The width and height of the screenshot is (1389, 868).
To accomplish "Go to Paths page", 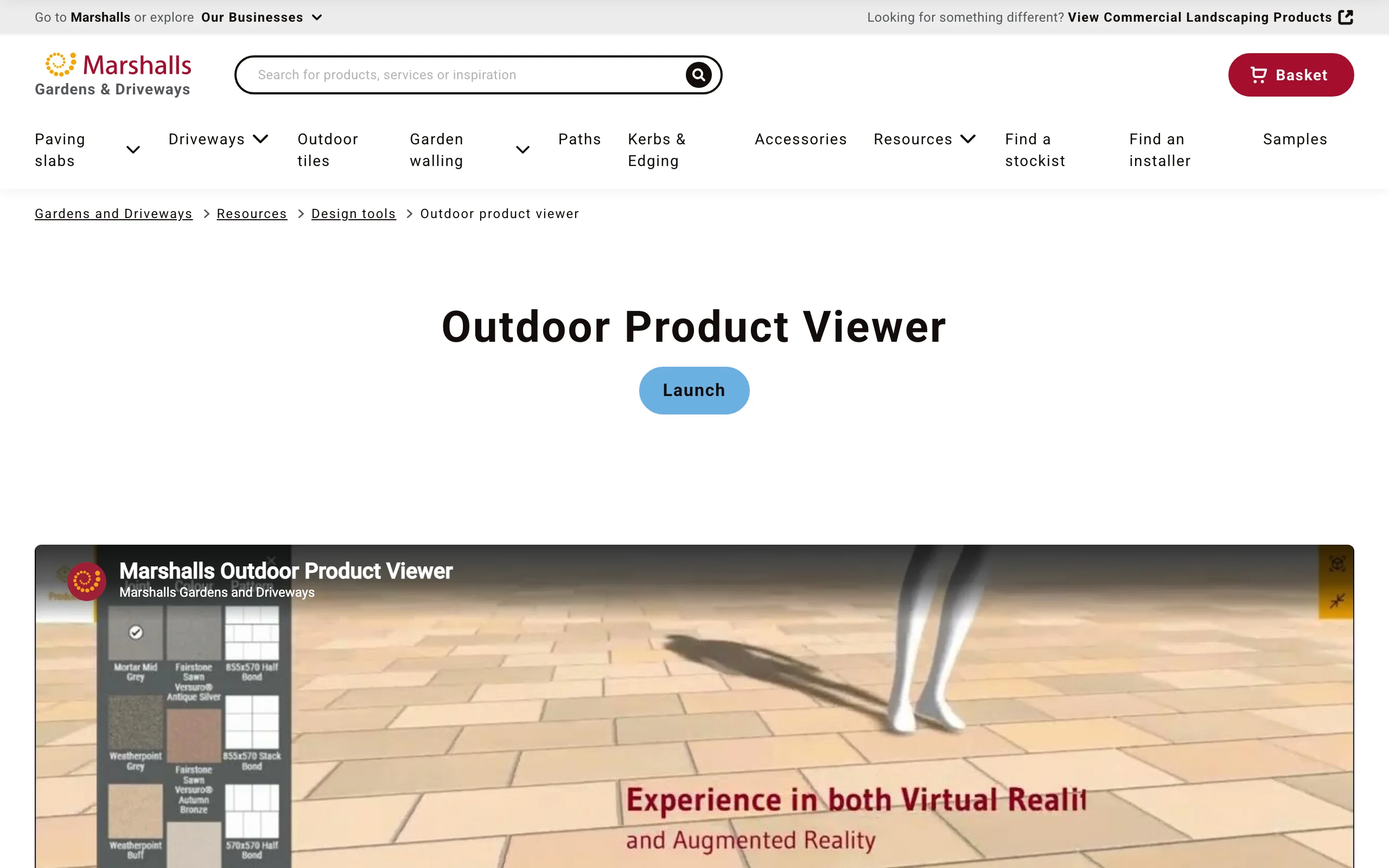I will tap(579, 139).
